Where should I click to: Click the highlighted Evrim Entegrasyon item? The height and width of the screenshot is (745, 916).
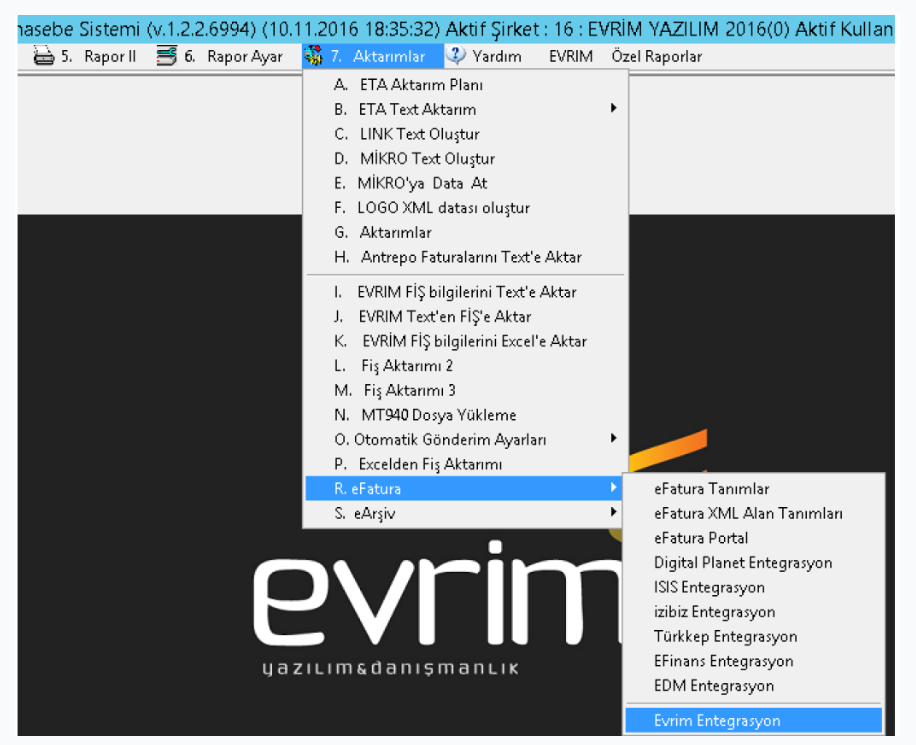(754, 720)
